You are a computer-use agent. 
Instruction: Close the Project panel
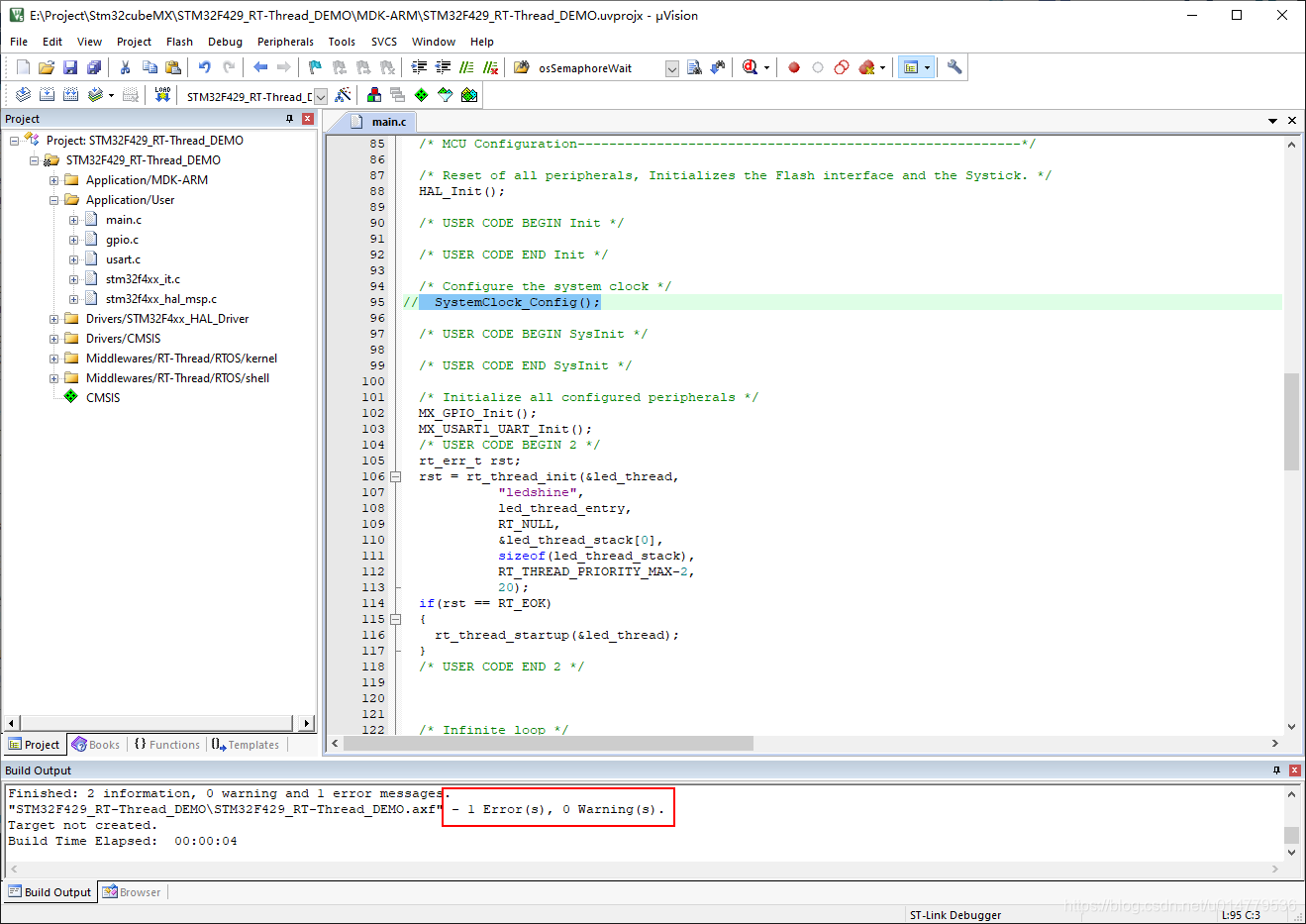[308, 119]
